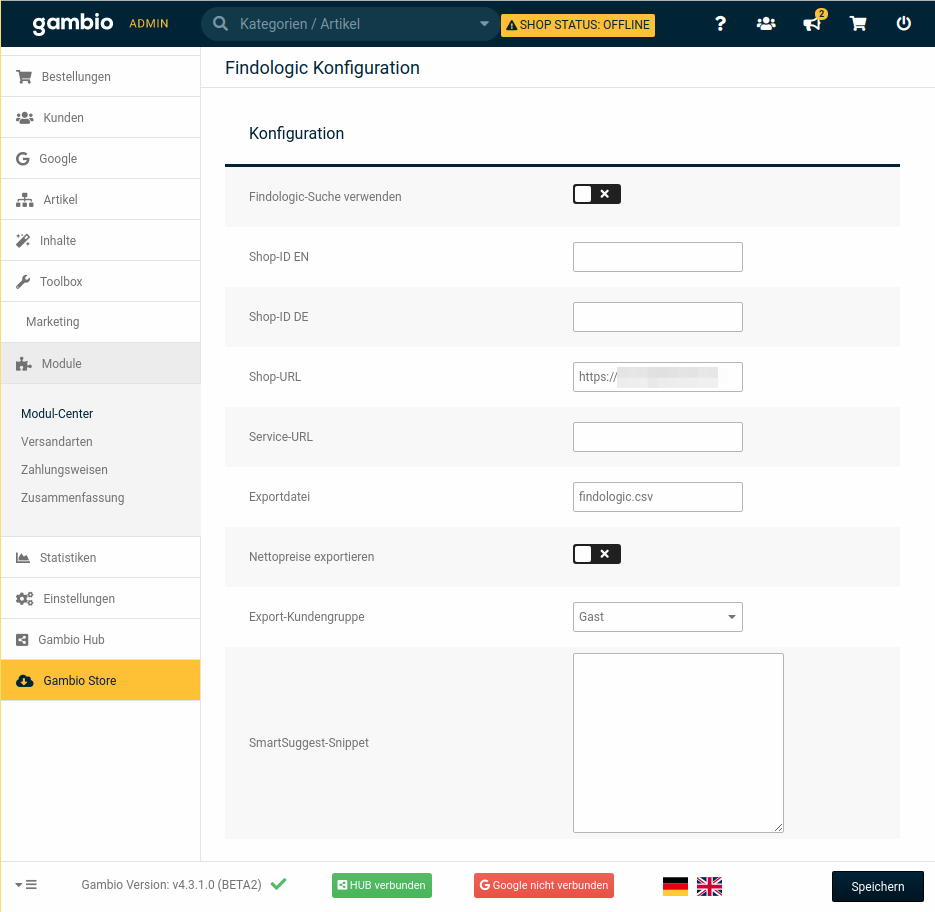Toggle Findologic-Suche verwenden switch
Screen dimensions: 935x912
596,194
